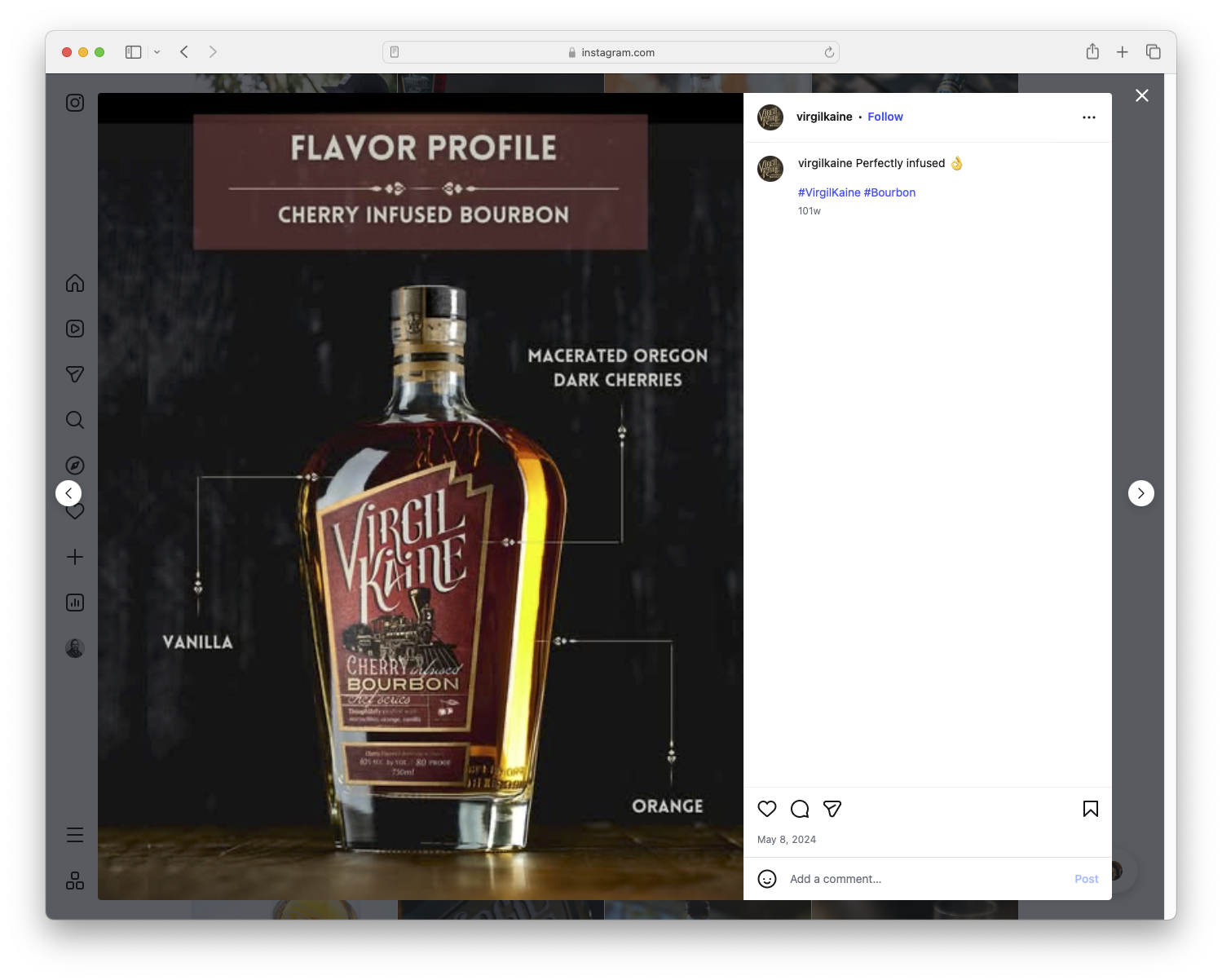Select the Reels icon in the sidebar

[74, 329]
